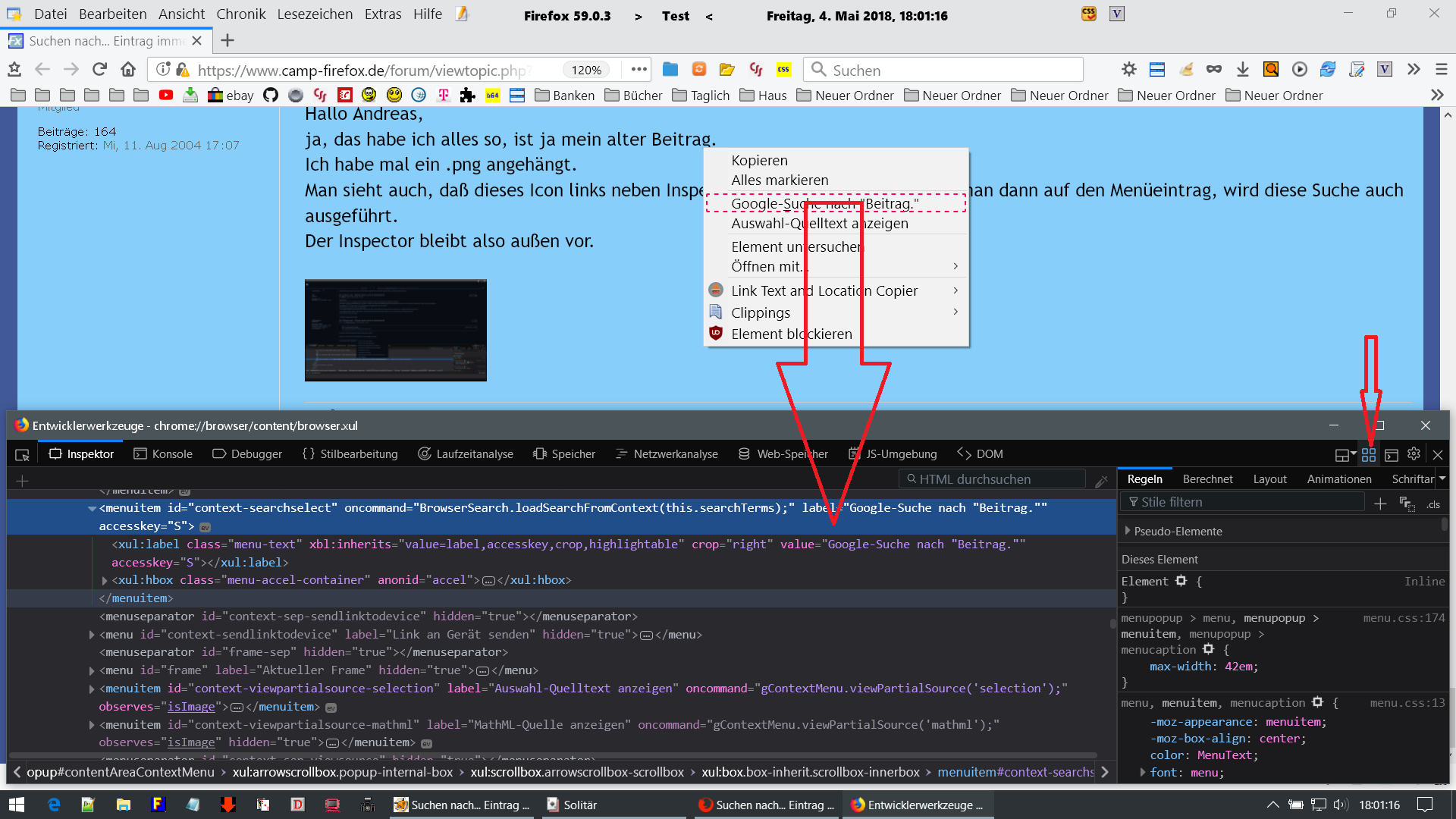Click the isImage observes link
Image resolution: width=1456 pixels, height=819 pixels.
(190, 706)
